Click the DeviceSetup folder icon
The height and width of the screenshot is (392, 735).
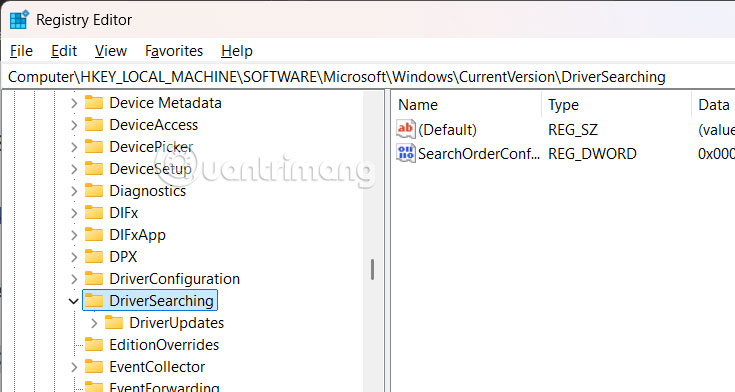(94, 169)
